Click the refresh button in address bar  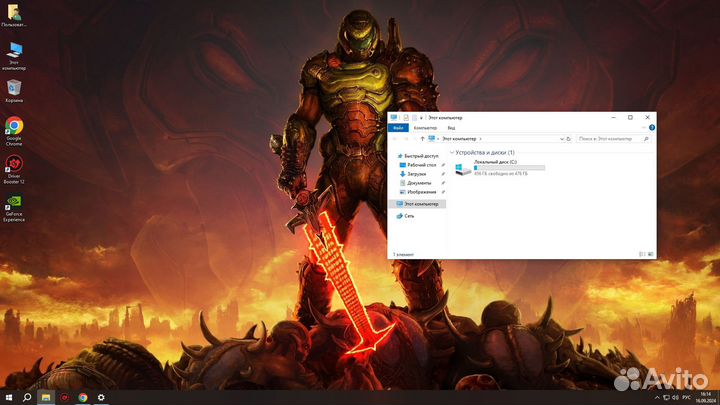[x=568, y=139]
